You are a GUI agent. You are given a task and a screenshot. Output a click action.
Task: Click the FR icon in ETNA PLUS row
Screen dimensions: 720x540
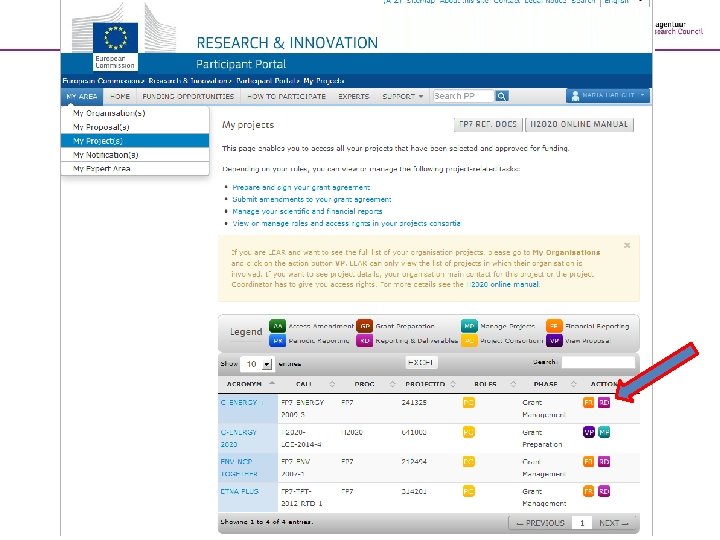(x=588, y=491)
